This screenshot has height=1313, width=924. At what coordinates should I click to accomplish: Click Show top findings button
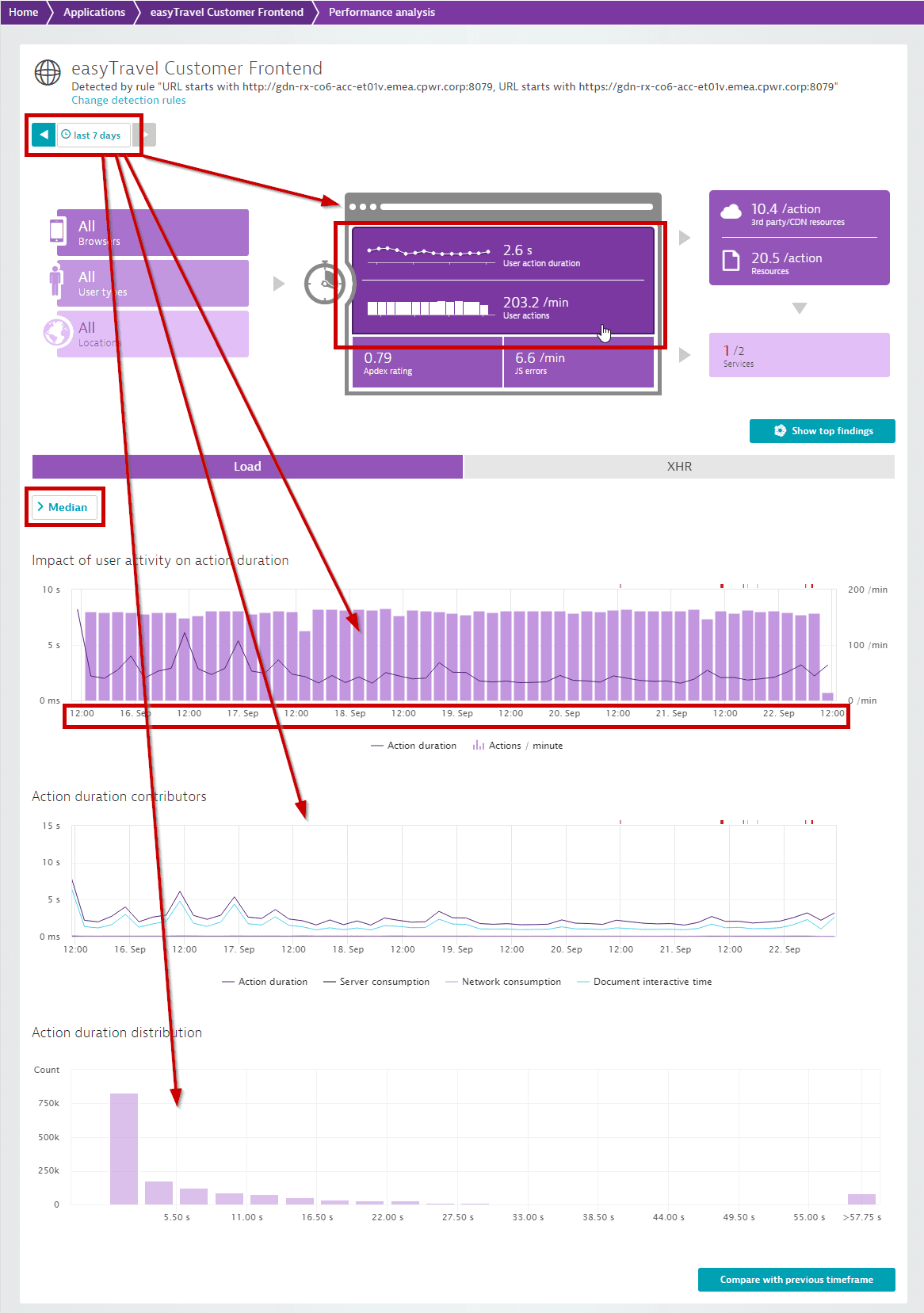pyautogui.click(x=823, y=431)
